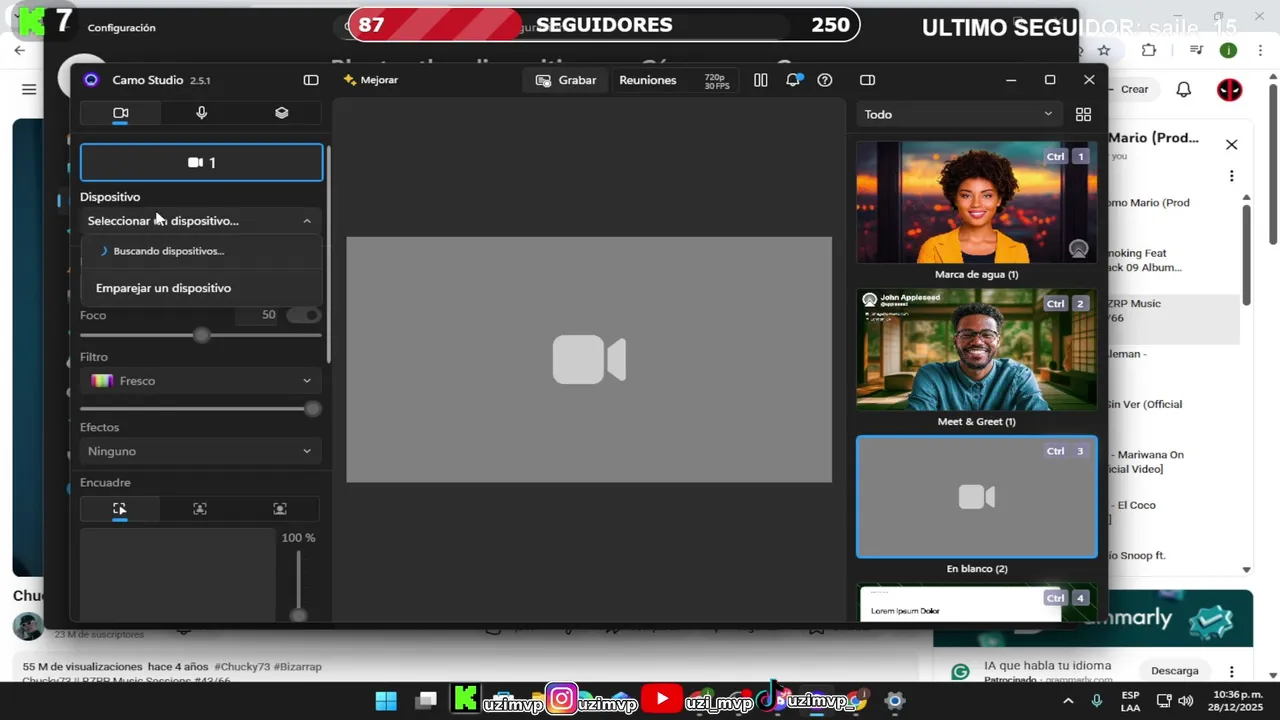Open the Todo scenes filter dropdown
This screenshot has height=720, width=1280.
[x=958, y=114]
